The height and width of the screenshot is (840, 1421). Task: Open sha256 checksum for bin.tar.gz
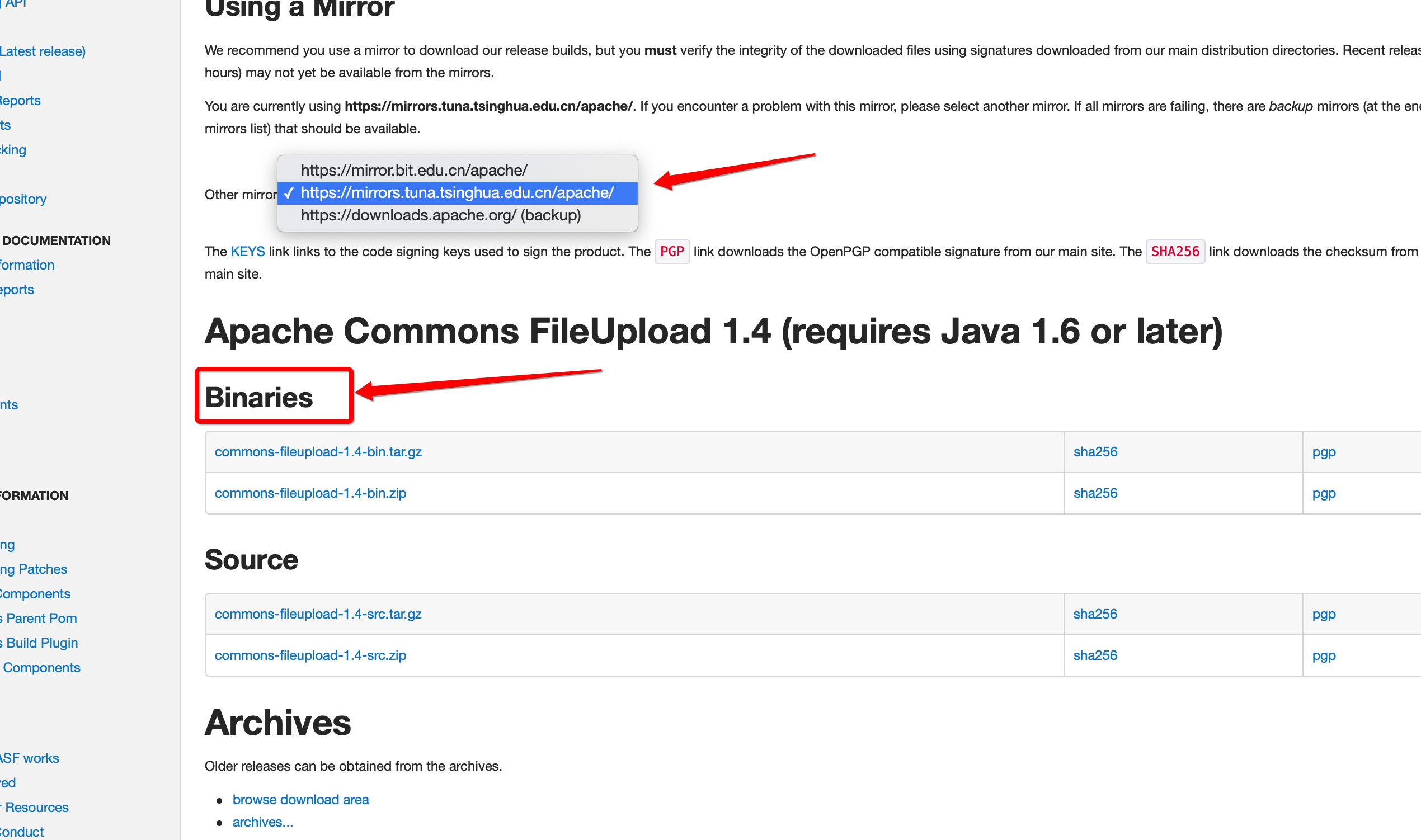1094,452
